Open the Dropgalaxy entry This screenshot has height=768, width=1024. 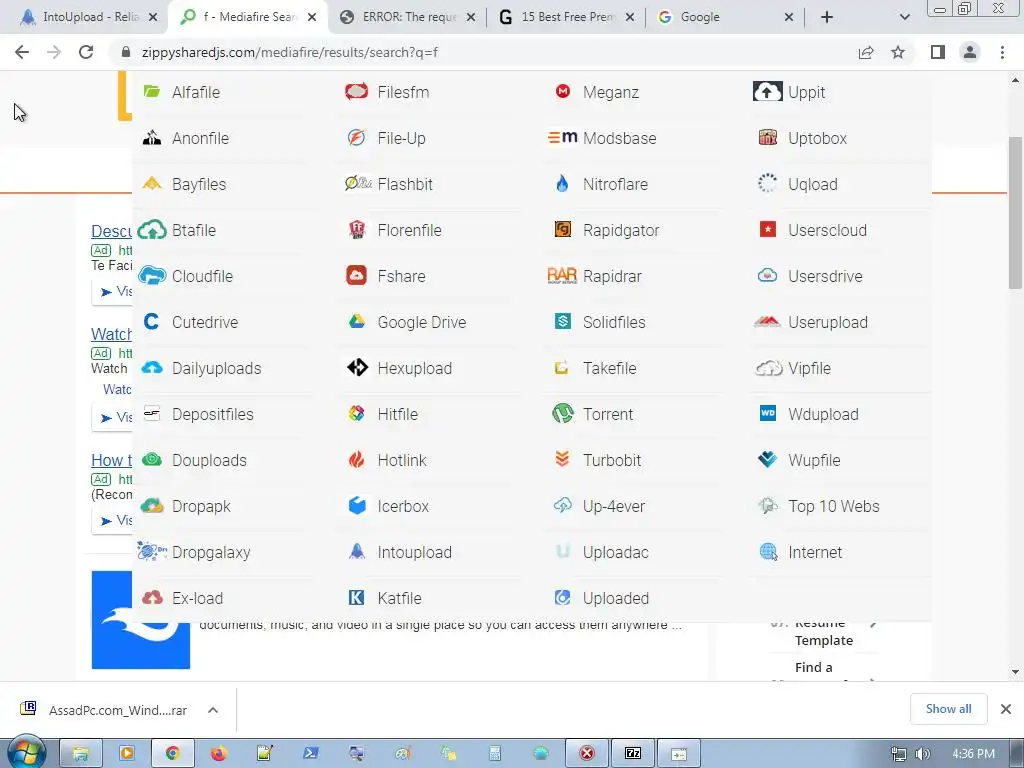(211, 552)
